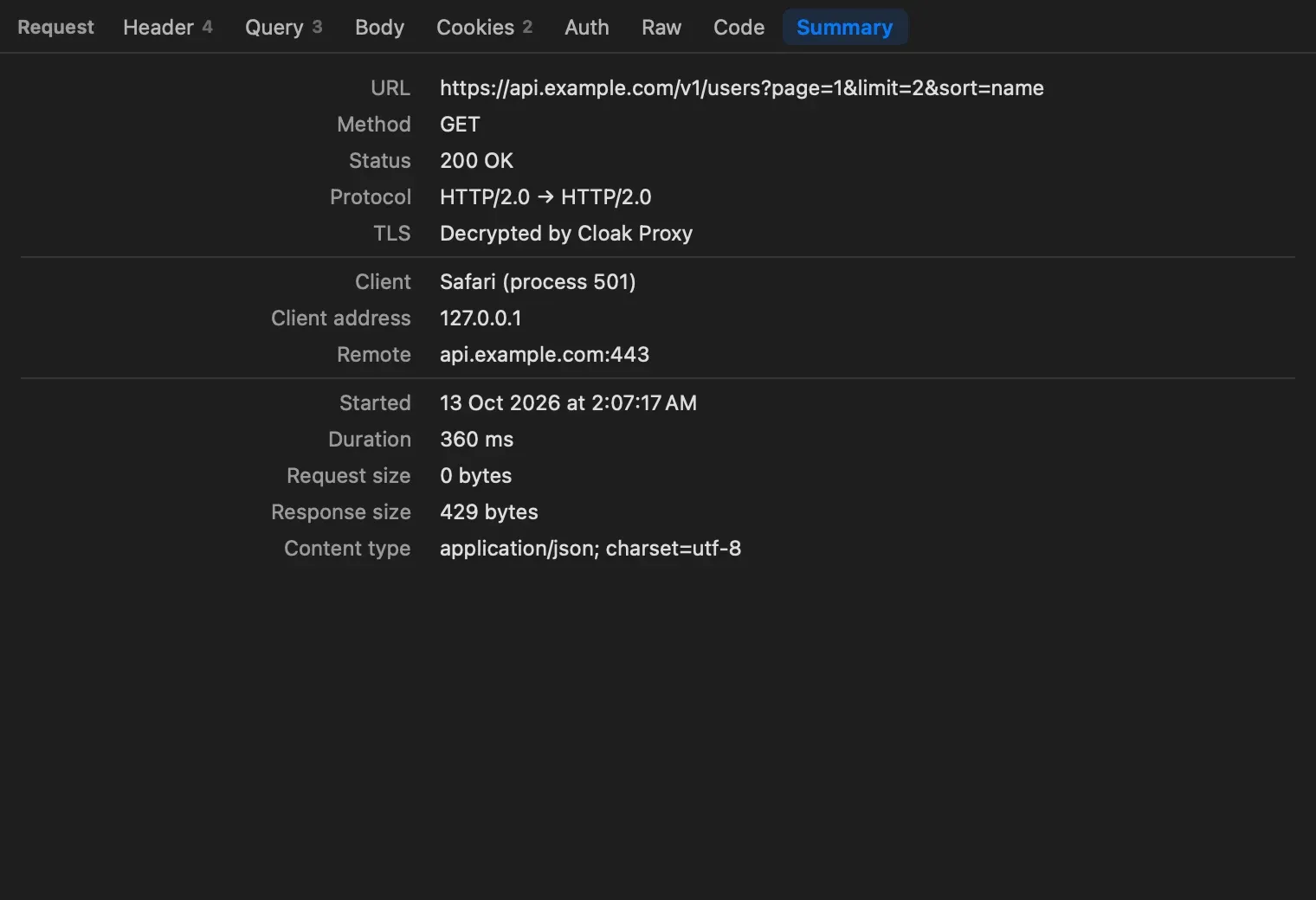Click the 'Request size' label
Image resolution: width=1316 pixels, height=900 pixels.
pos(349,476)
